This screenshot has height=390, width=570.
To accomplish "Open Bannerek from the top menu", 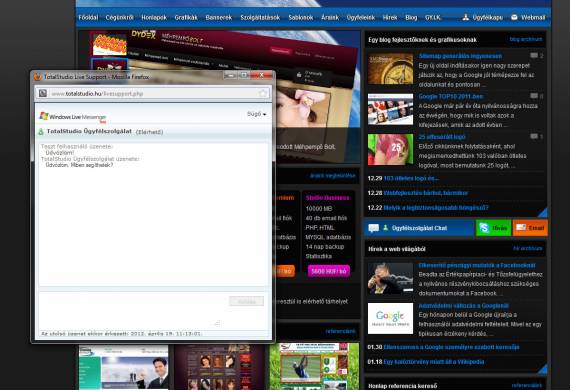I will pos(218,17).
